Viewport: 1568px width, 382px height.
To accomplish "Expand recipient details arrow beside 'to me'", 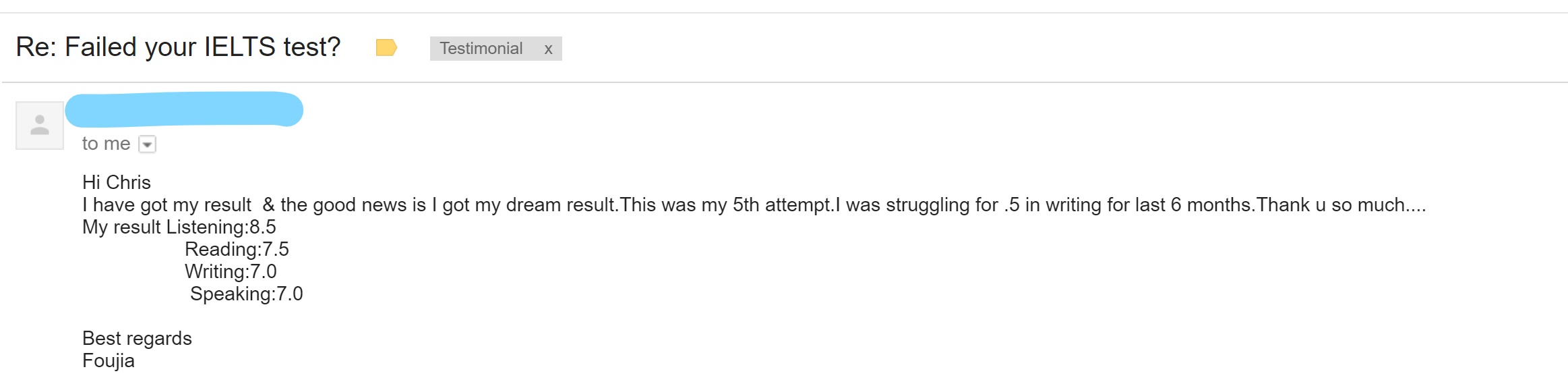I will [x=147, y=144].
